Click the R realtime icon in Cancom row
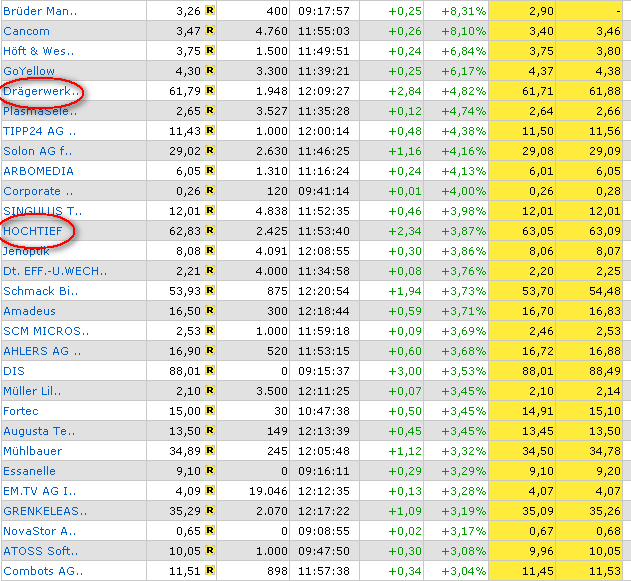The width and height of the screenshot is (631, 581). coord(210,30)
